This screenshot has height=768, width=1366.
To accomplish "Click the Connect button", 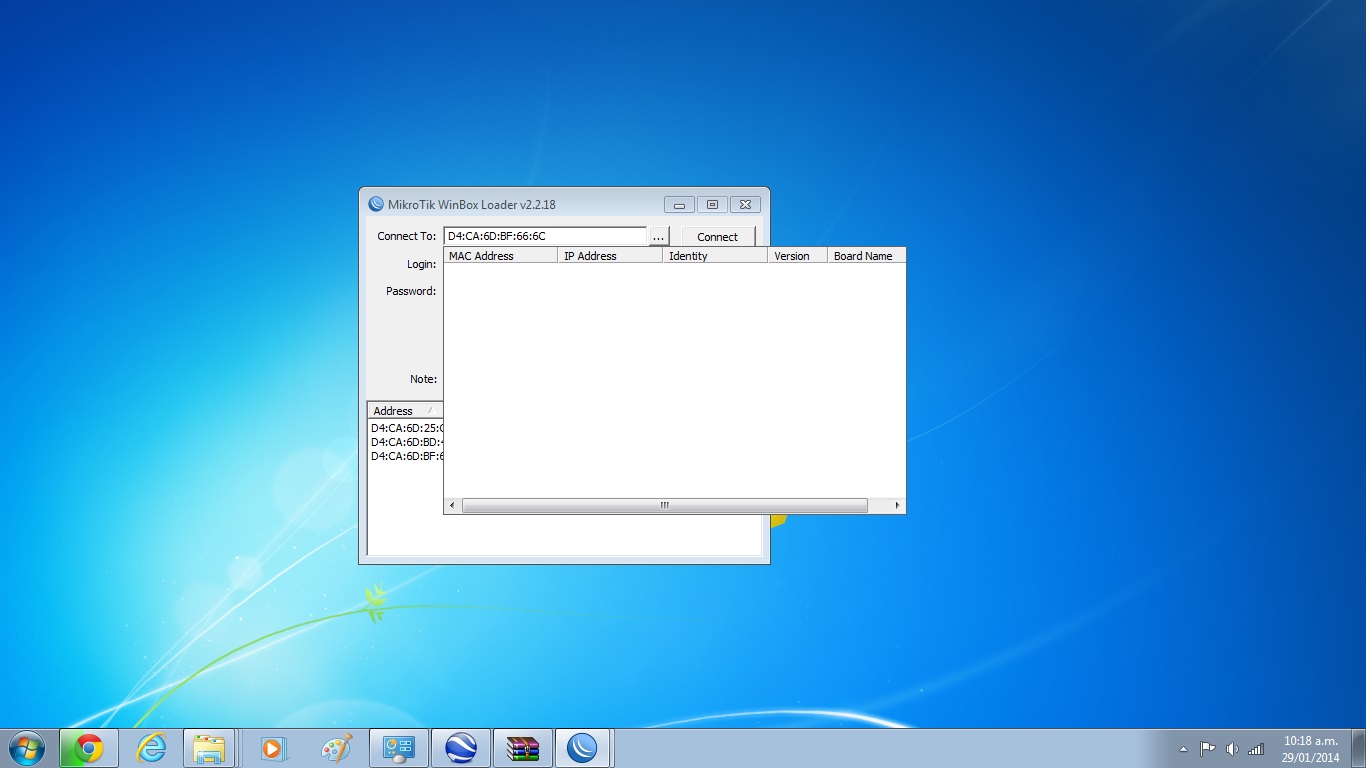I will click(x=718, y=237).
